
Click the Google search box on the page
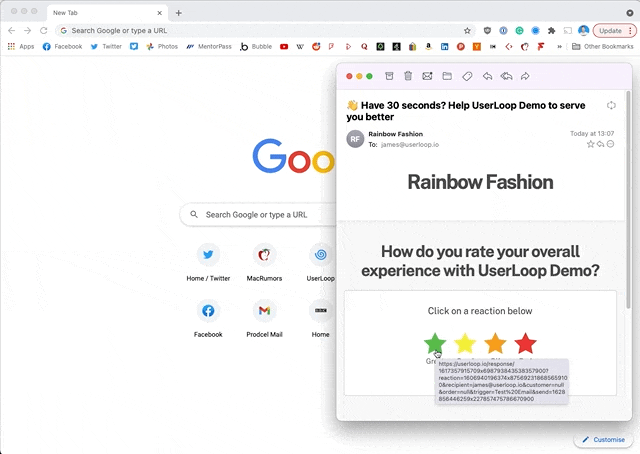[x=259, y=215]
